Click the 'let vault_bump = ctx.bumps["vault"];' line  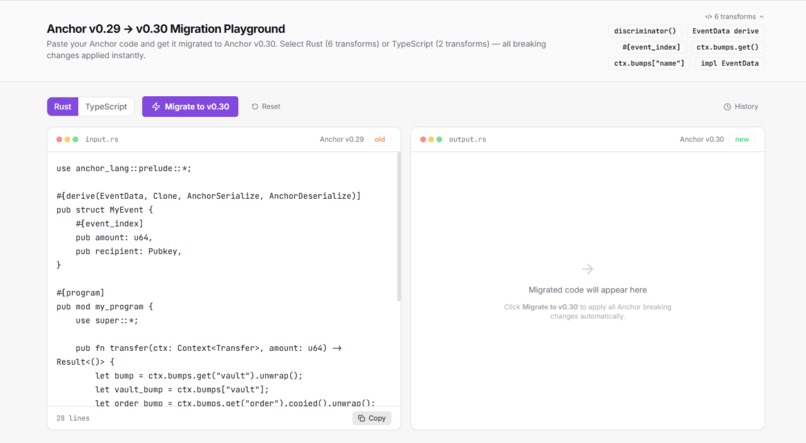point(182,390)
